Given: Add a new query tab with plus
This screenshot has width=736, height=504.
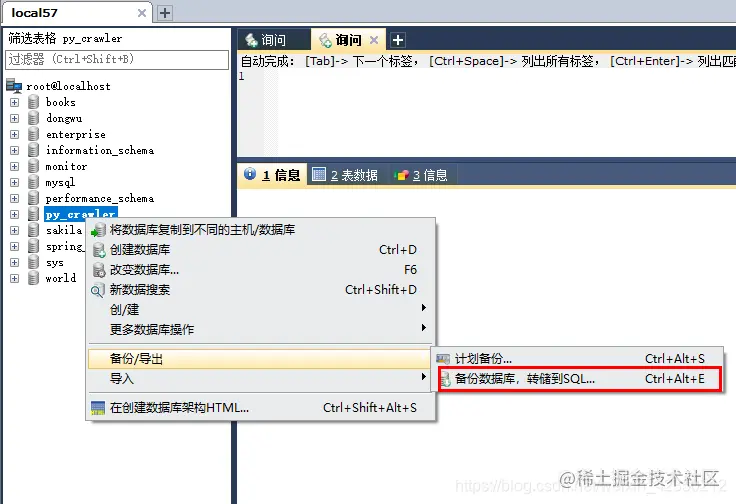Looking at the screenshot, I should pyautogui.click(x=398, y=40).
